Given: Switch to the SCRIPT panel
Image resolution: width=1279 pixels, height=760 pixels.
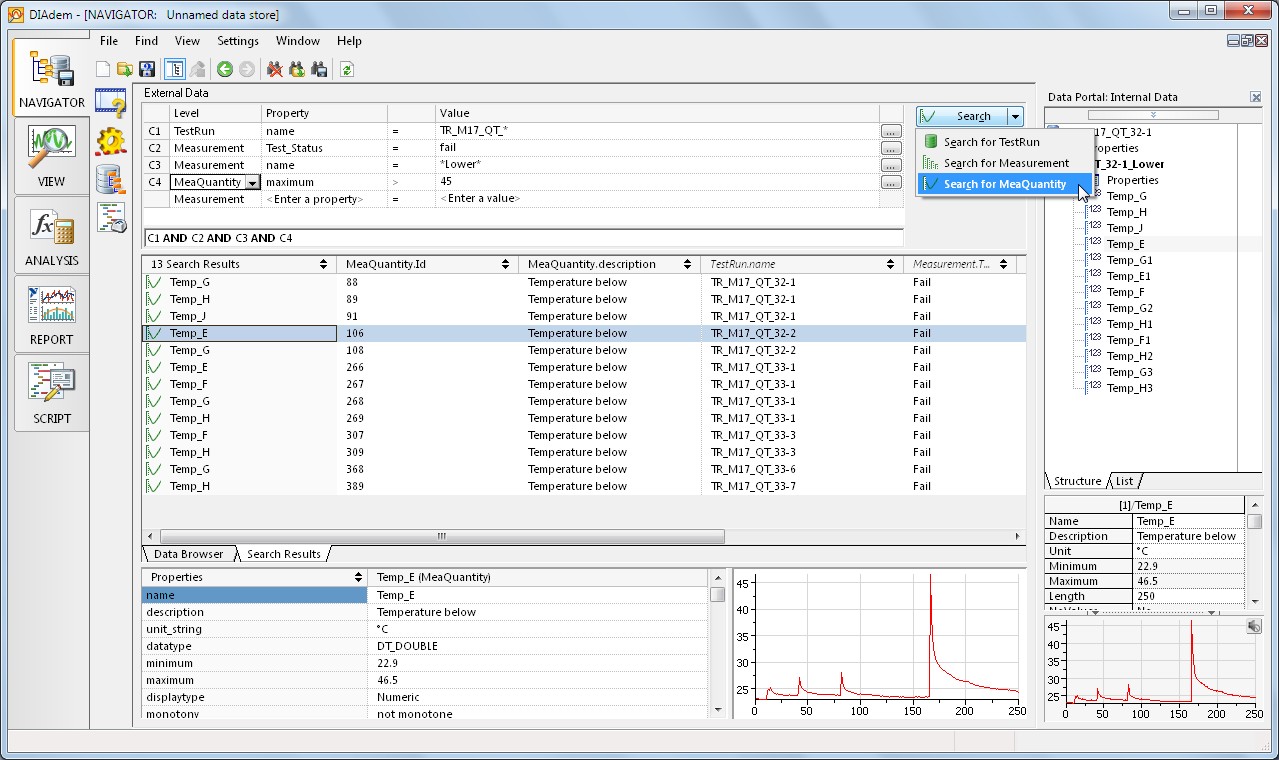Looking at the screenshot, I should click(52, 393).
